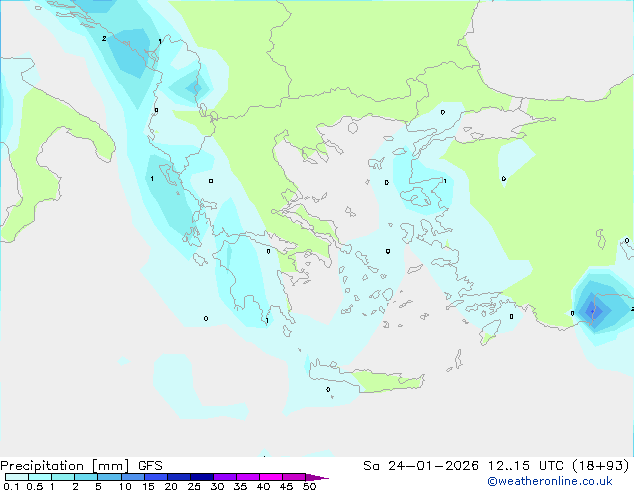
Task: Pick the 0.1–0.5 mm legend swatch
Action: click(x=17, y=477)
